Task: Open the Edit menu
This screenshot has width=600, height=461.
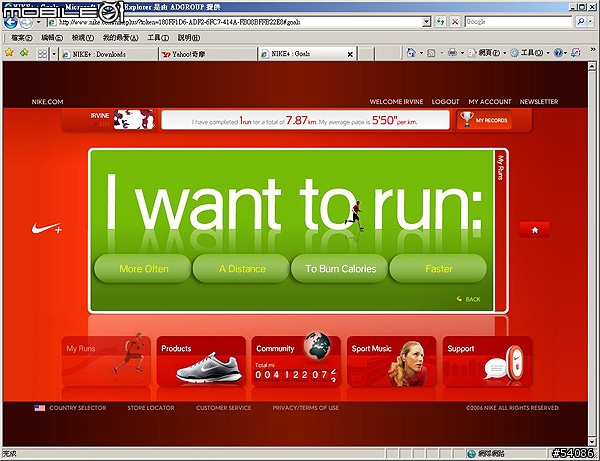Action: (x=52, y=37)
